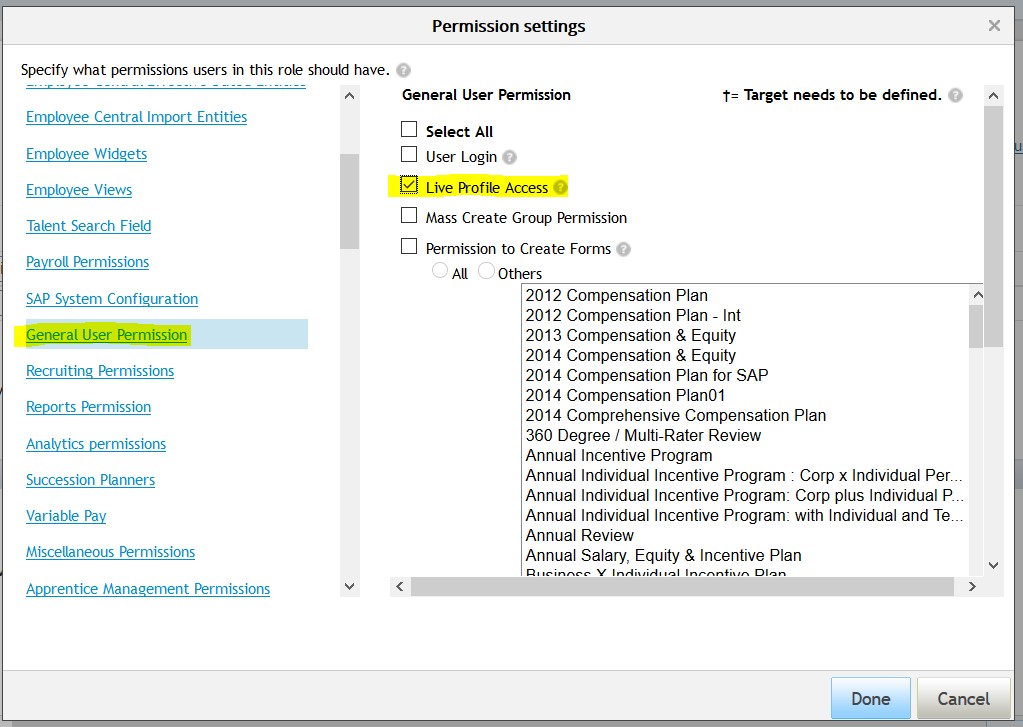
Task: Select 360 Degree / Multi-Rater Review
Action: click(x=643, y=435)
